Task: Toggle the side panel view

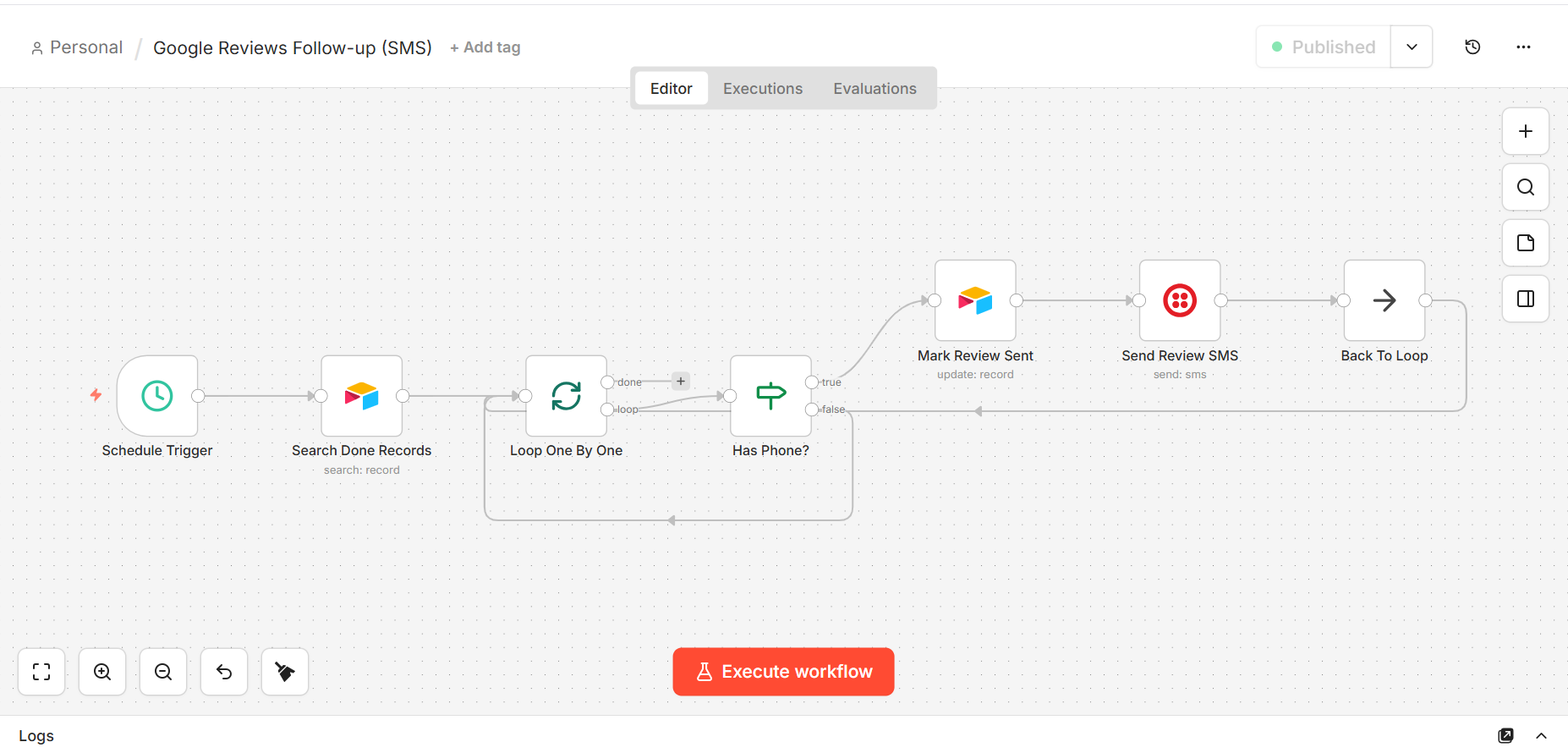Action: (1526, 299)
